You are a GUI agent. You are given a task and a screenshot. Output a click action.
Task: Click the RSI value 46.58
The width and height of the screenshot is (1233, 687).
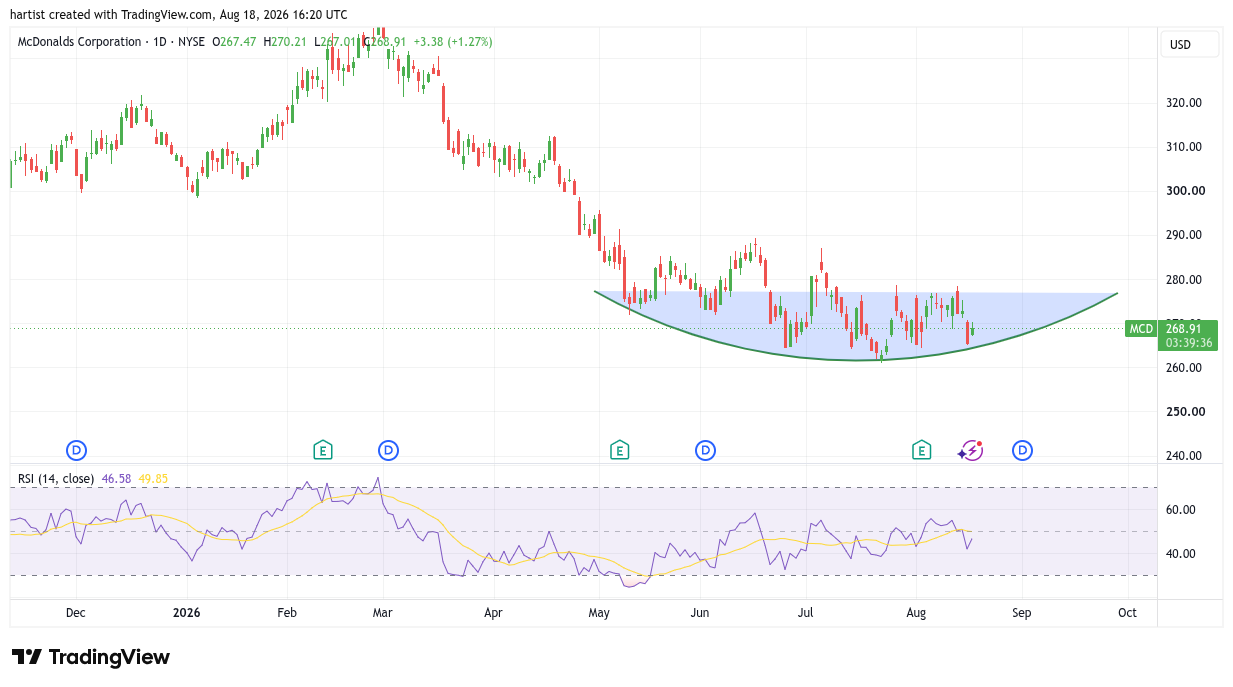pos(115,479)
